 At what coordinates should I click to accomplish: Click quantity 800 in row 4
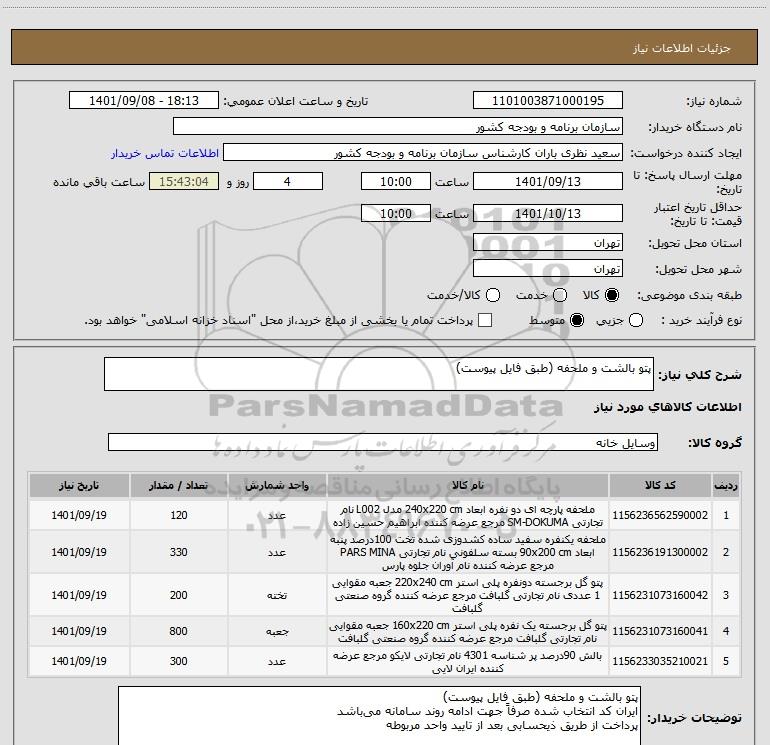click(179, 631)
